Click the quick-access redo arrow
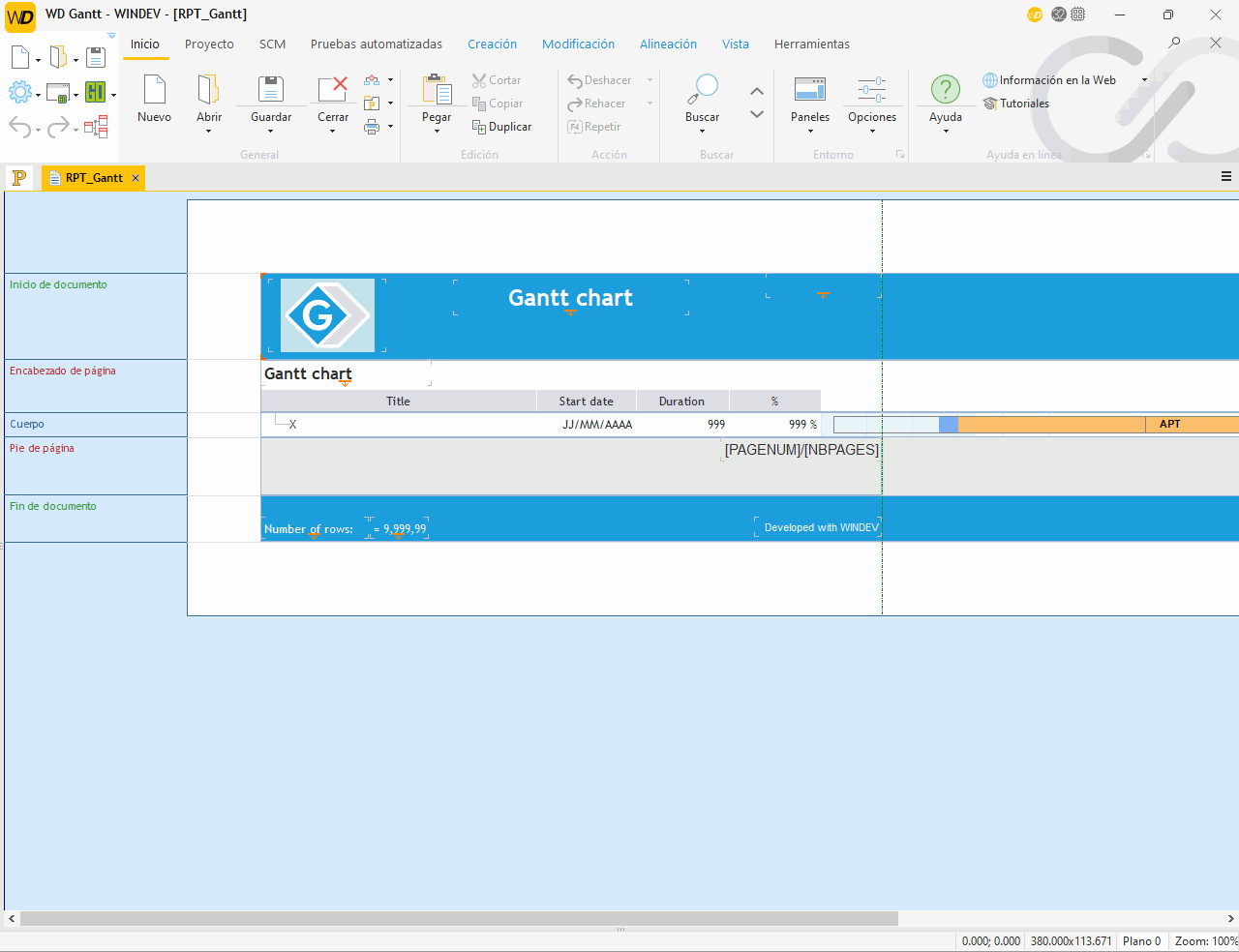Screen dimensions: 1239x952 [58, 127]
